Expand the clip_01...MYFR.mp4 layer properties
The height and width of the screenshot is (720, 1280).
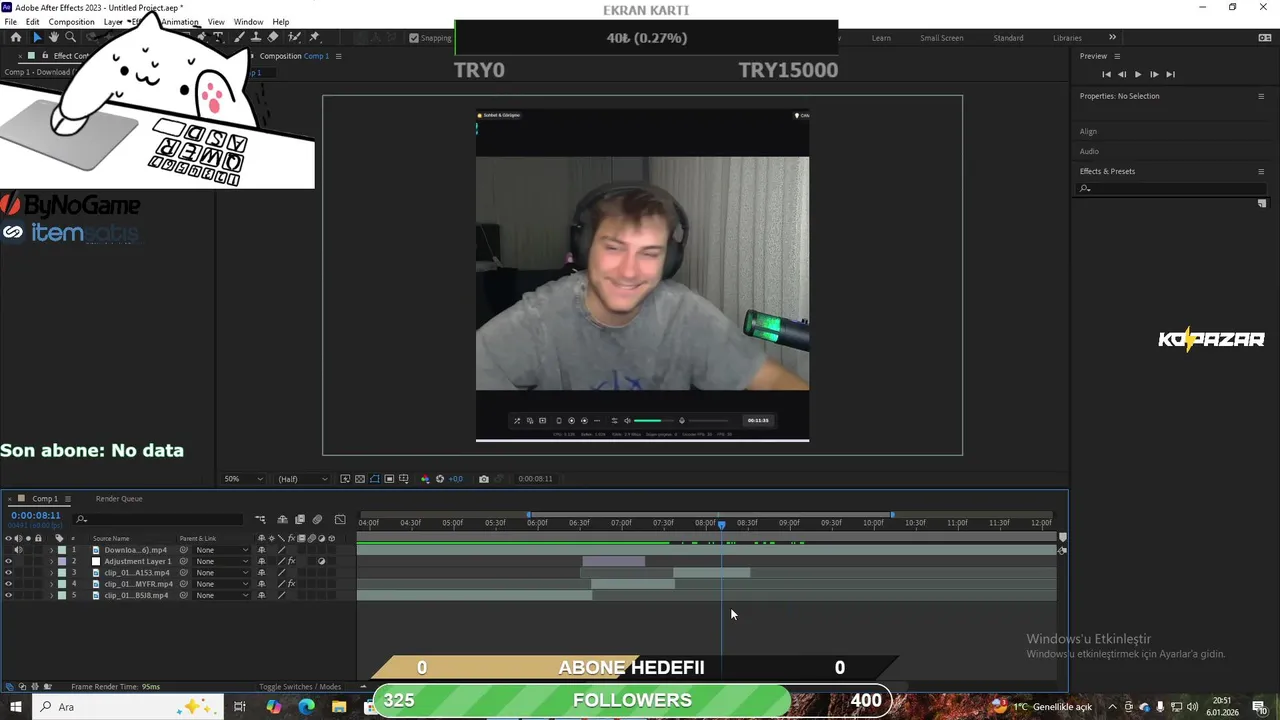click(51, 584)
